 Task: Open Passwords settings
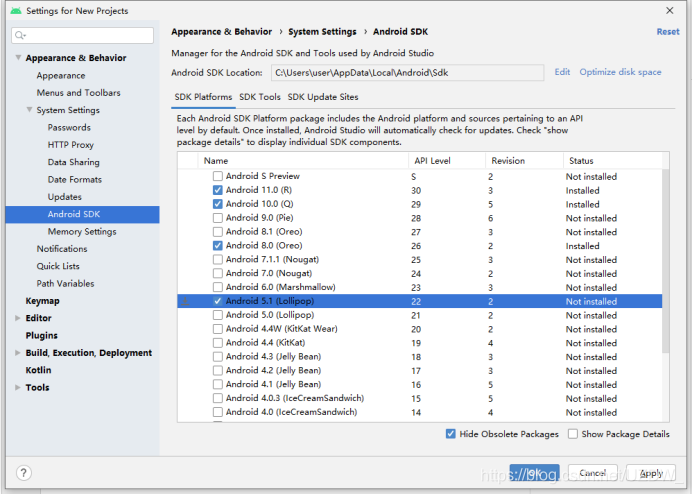point(69,128)
